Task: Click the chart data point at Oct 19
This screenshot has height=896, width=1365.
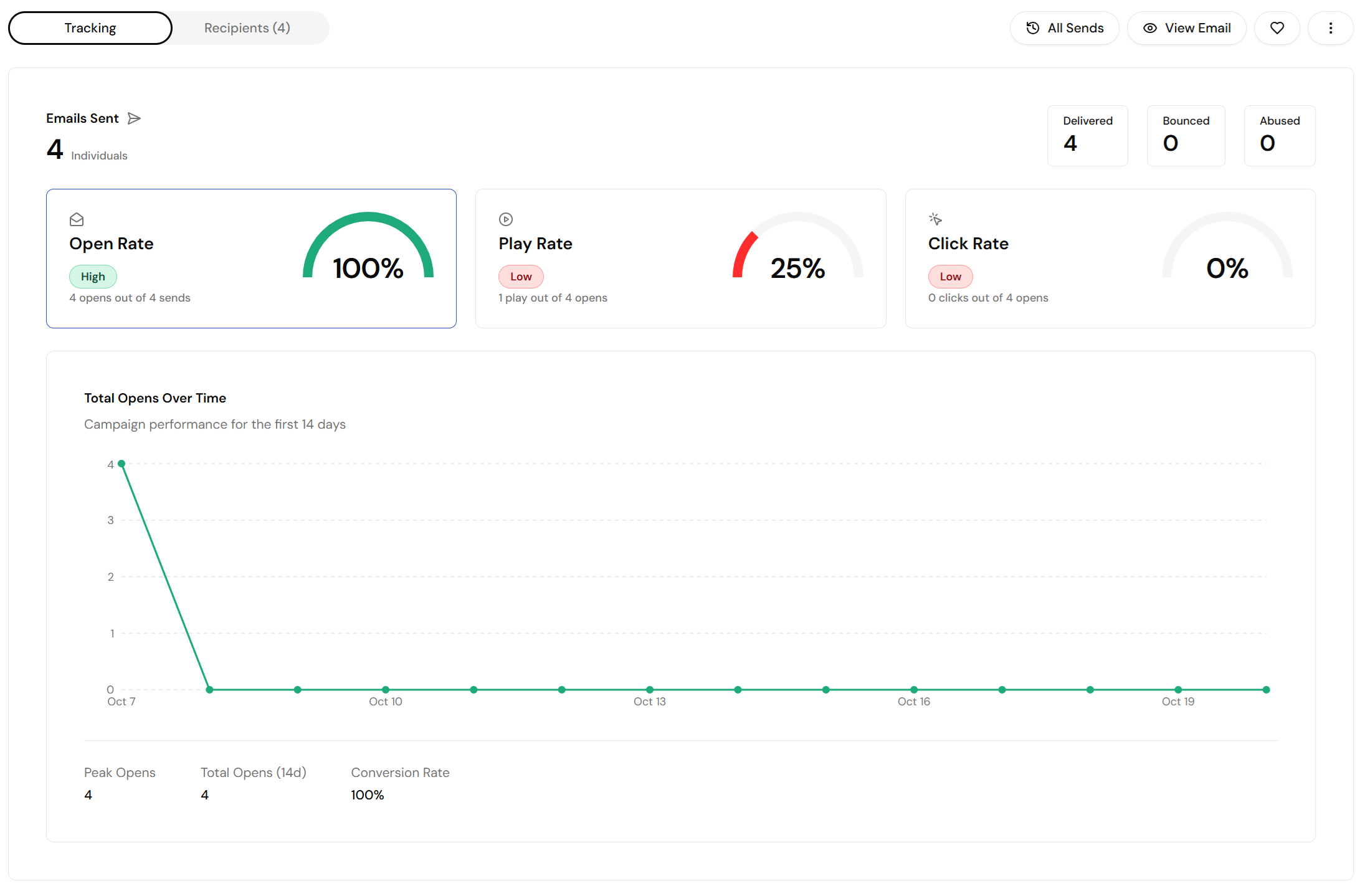Action: point(1178,690)
